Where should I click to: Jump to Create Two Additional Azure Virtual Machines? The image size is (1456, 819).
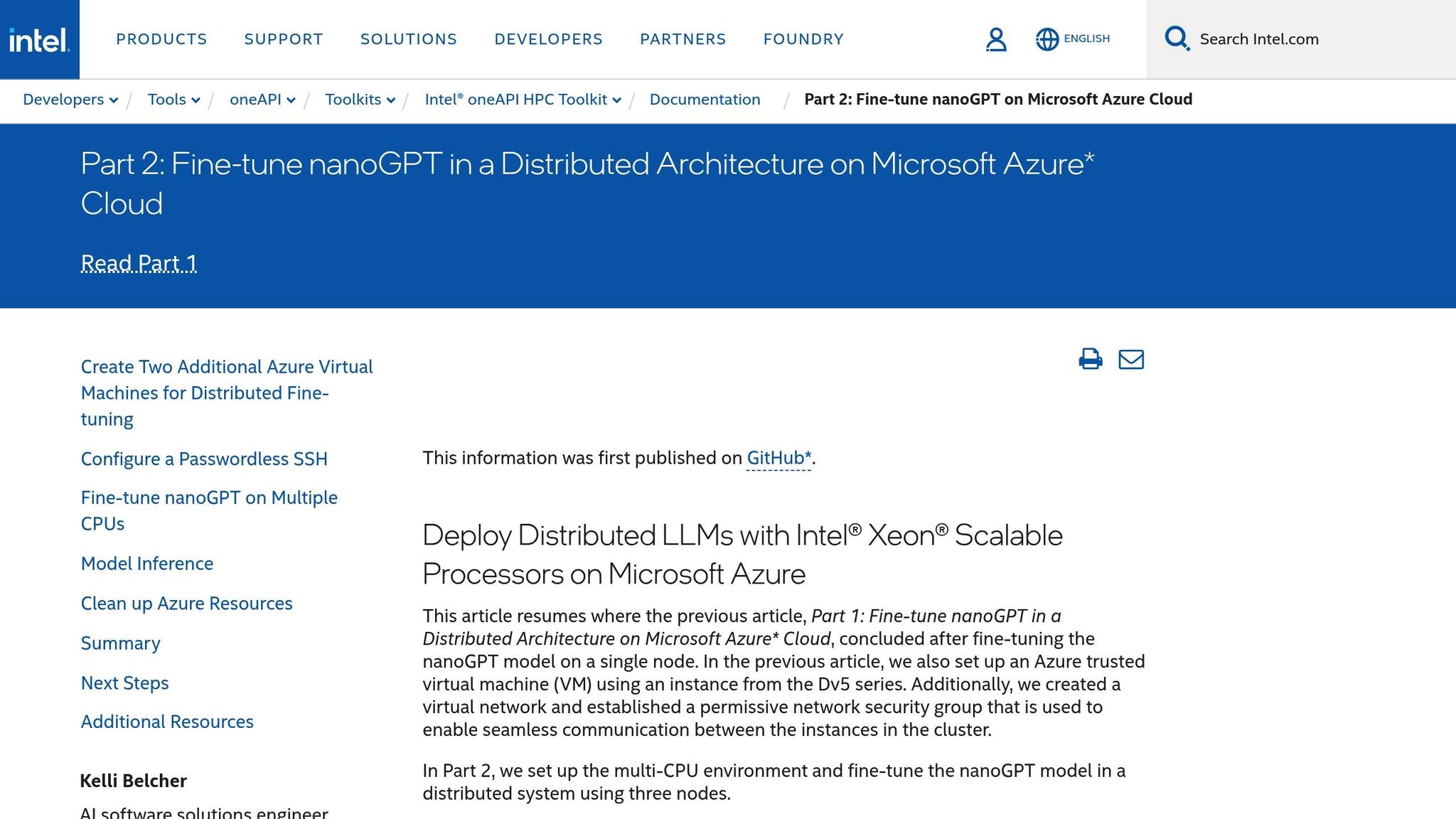[x=227, y=393]
